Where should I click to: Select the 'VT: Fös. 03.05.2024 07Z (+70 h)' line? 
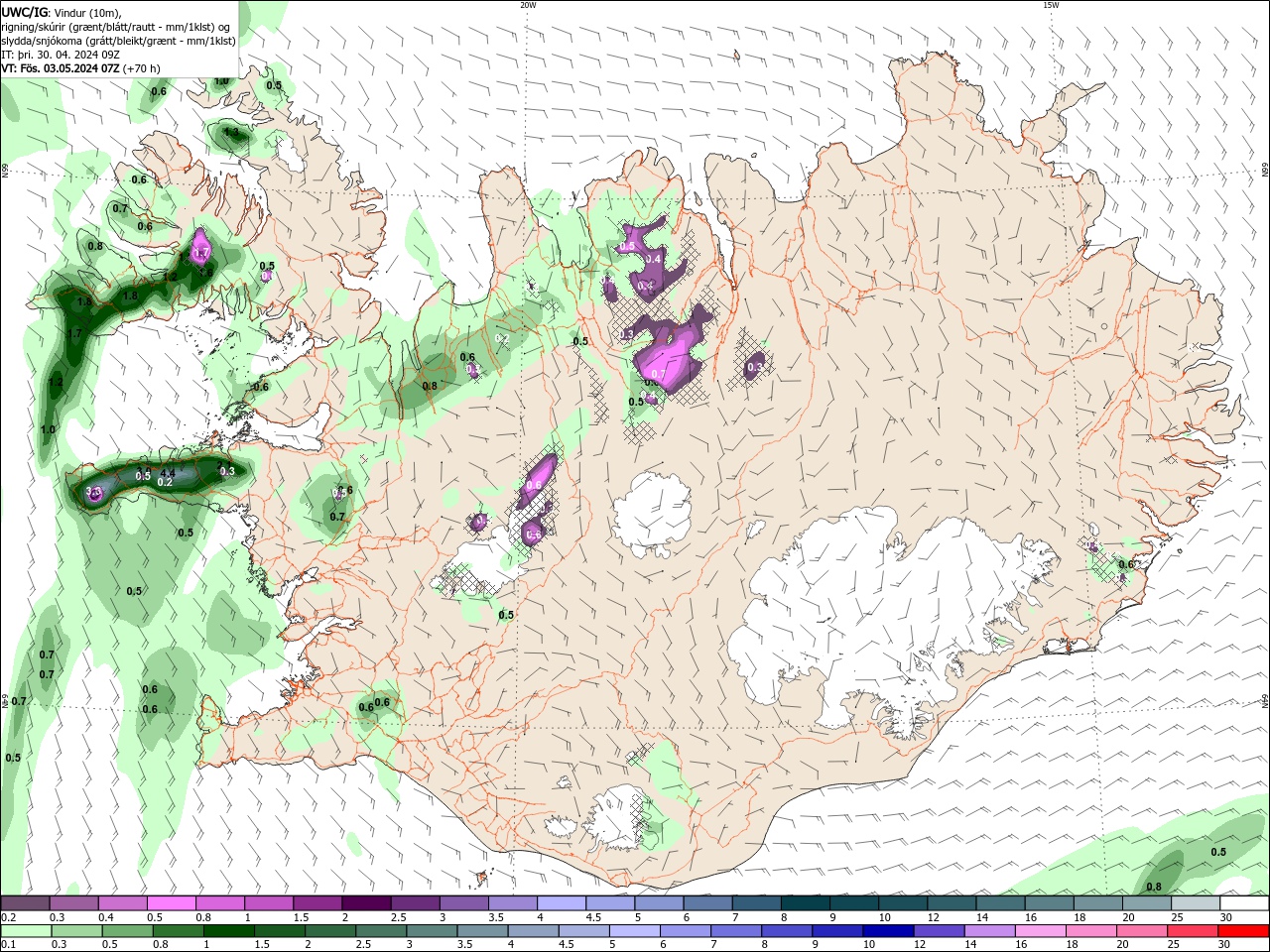80,68
